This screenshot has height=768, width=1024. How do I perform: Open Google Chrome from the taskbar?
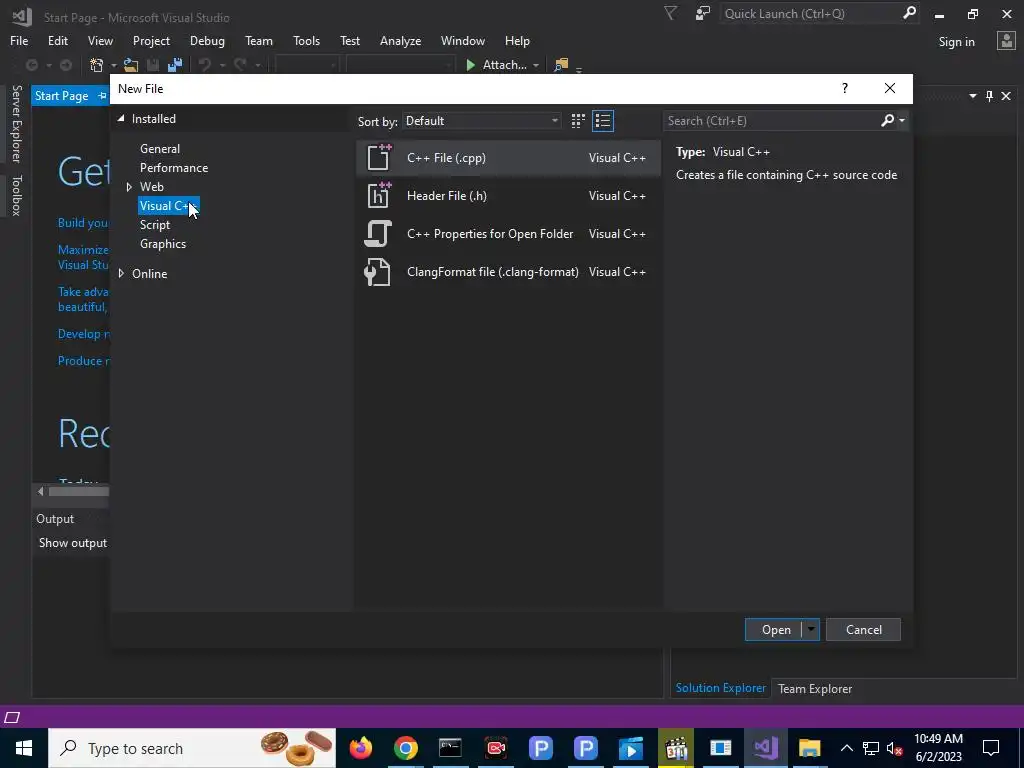click(x=406, y=748)
